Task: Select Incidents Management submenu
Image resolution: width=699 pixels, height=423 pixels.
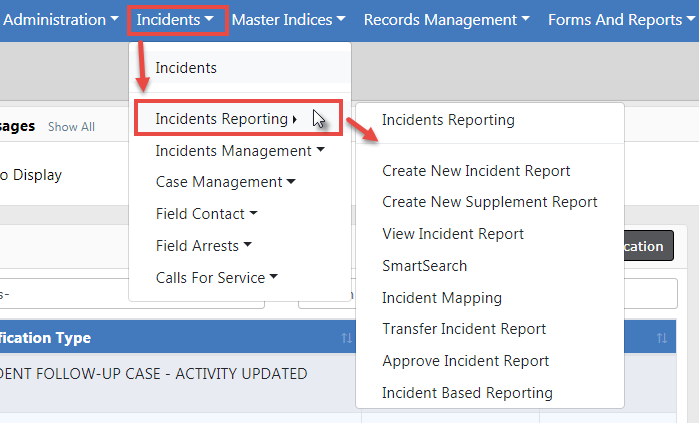Action: [239, 151]
